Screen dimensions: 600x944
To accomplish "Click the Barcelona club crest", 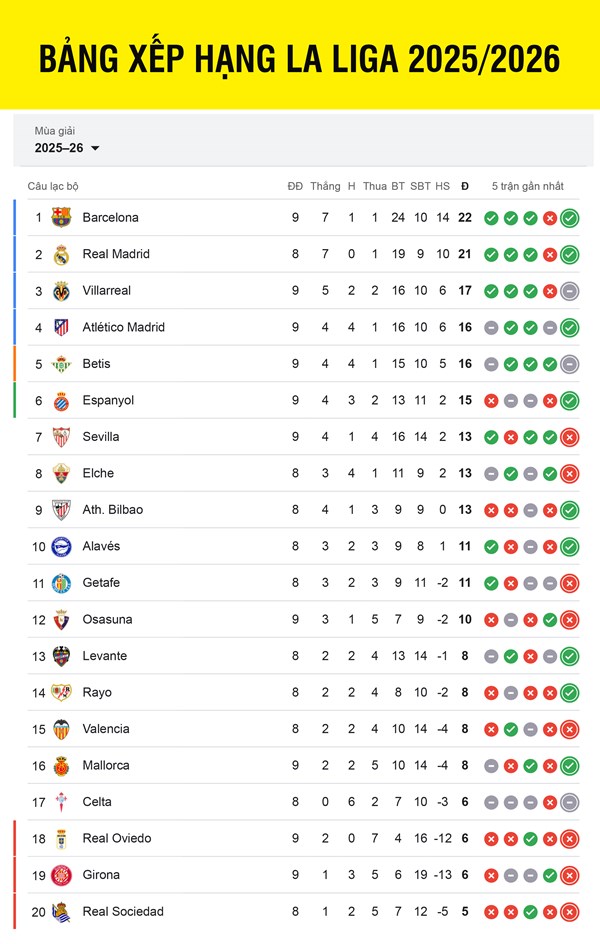I will tap(62, 217).
